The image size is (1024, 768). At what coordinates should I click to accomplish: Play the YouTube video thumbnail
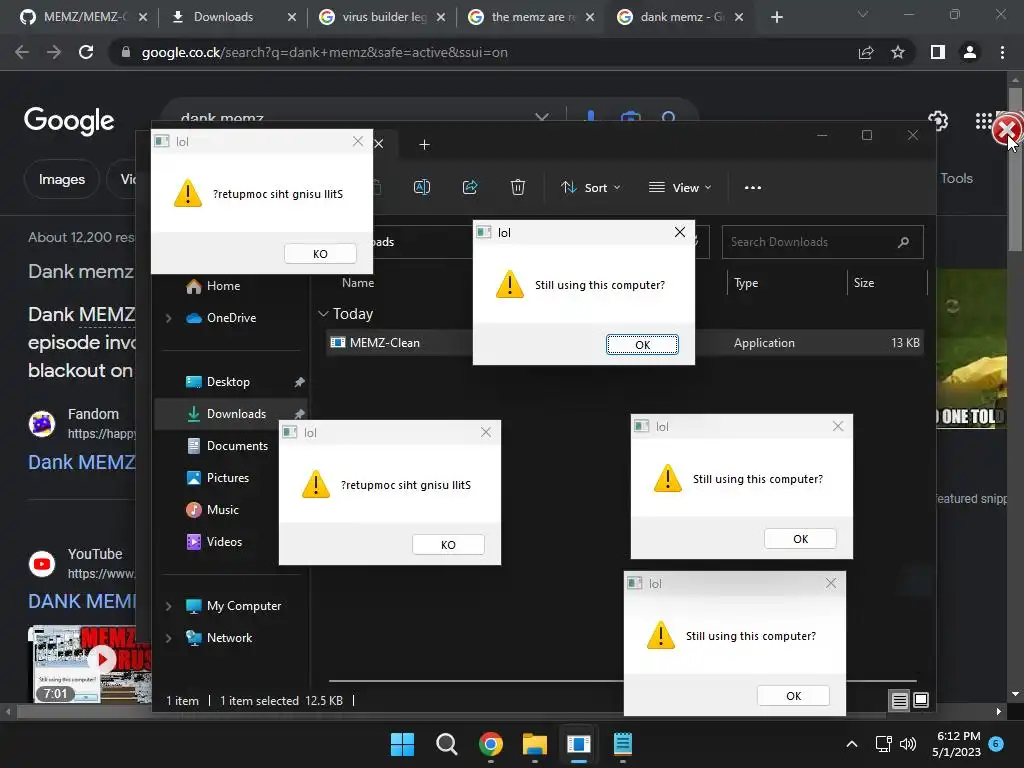(102, 660)
